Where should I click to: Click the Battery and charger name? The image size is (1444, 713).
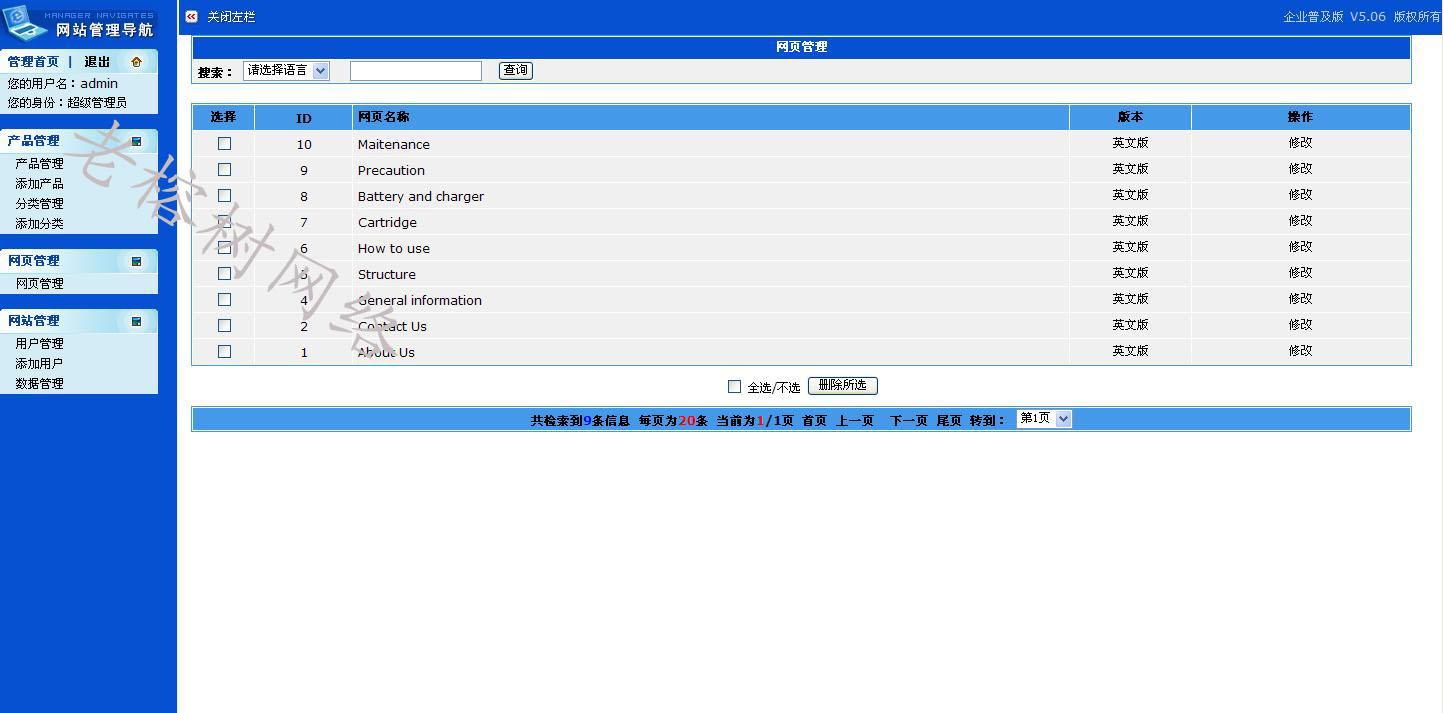(x=421, y=197)
